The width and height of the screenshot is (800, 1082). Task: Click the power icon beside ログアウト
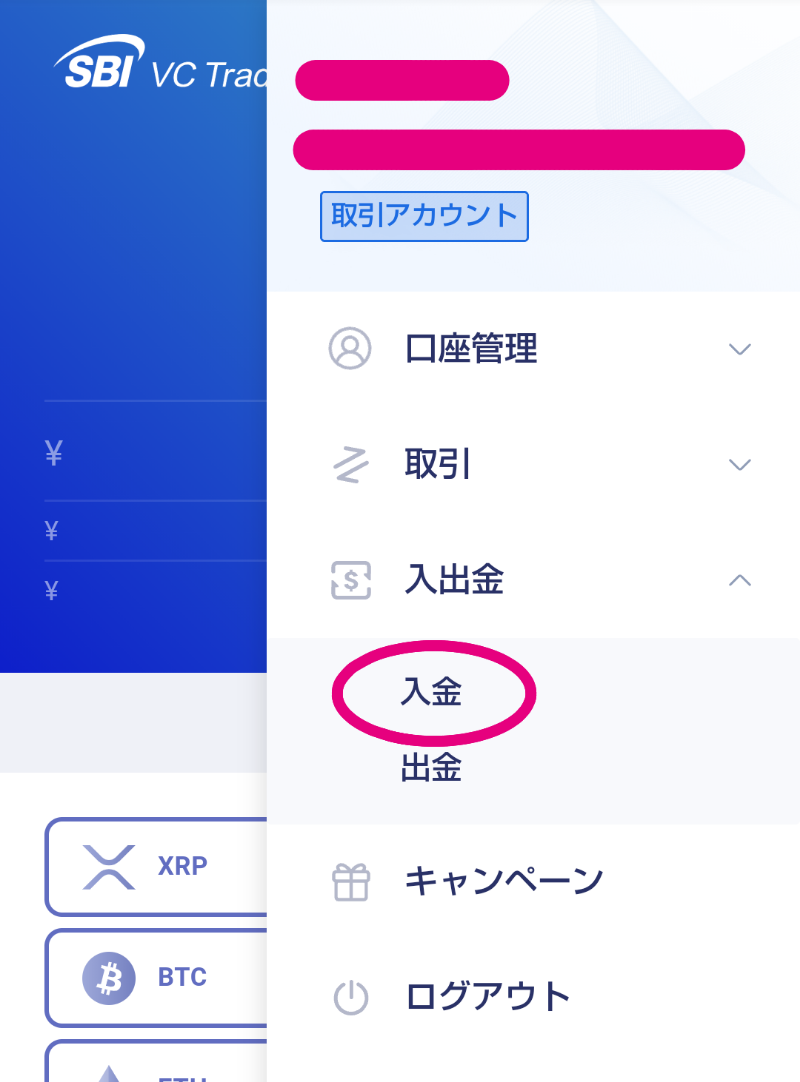point(350,994)
